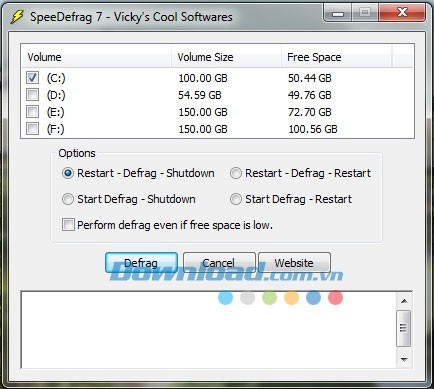Open the Website button

(294, 263)
